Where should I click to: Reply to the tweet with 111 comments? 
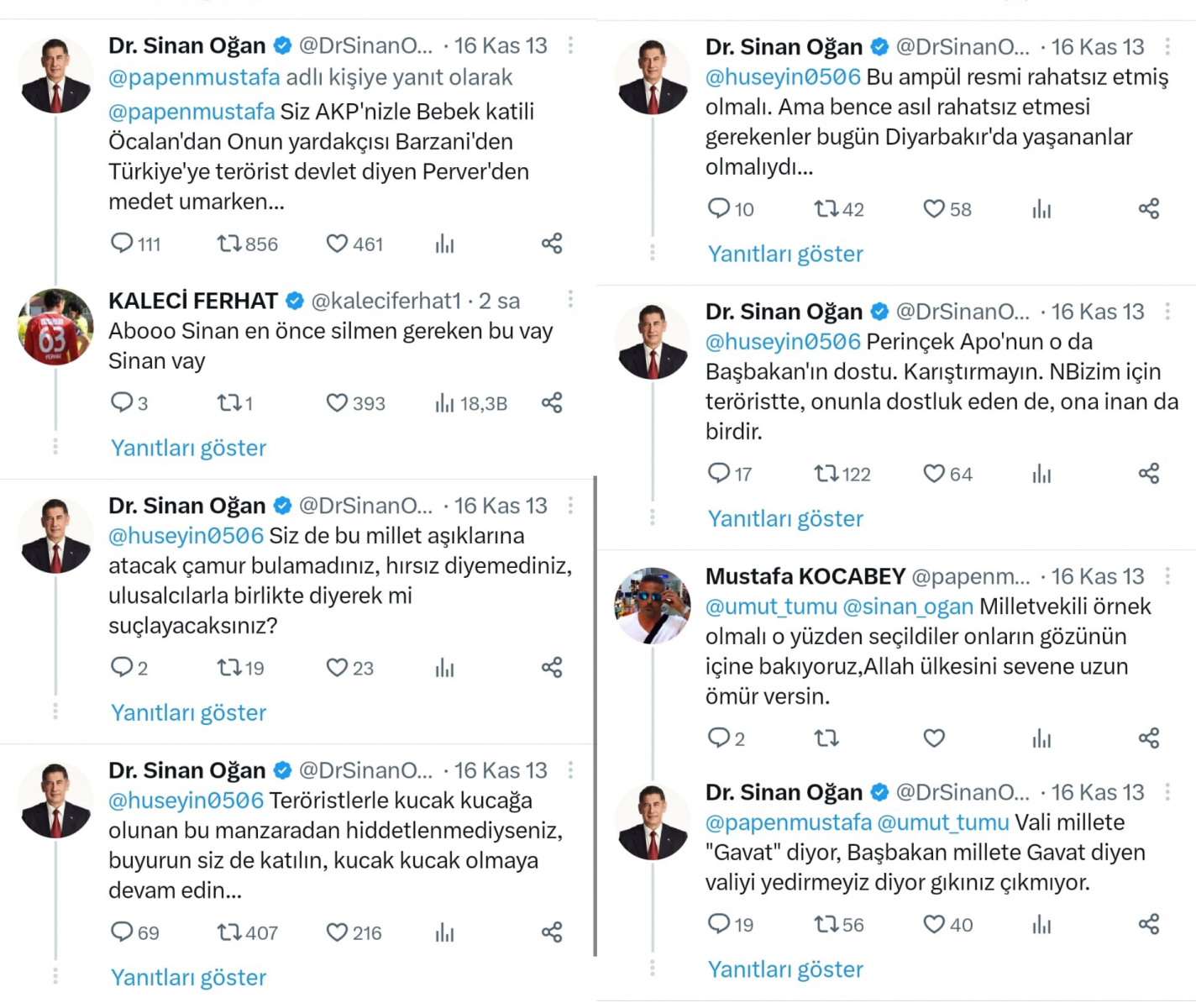122,244
